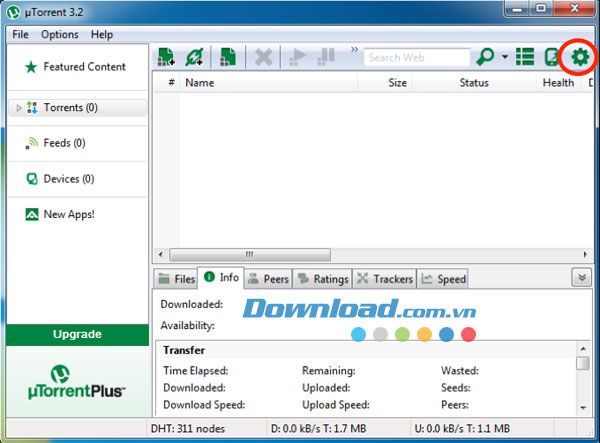Open Preferences via gear icon
Viewport: 600px width, 443px height.
pos(580,57)
